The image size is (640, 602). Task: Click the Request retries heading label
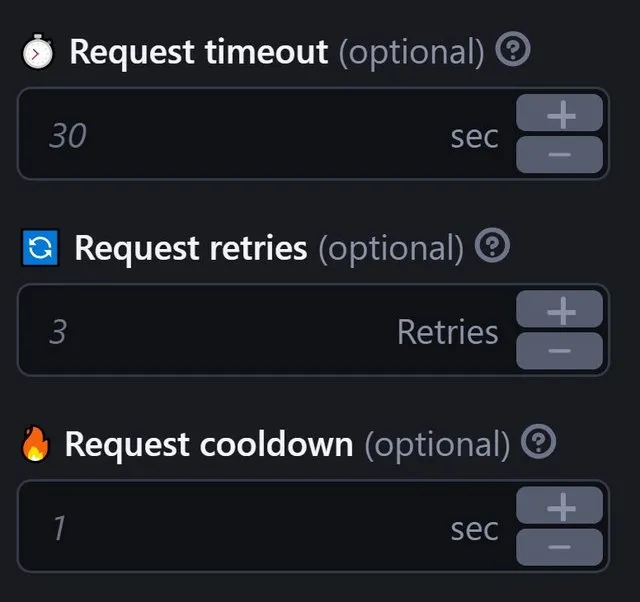[x=191, y=248]
